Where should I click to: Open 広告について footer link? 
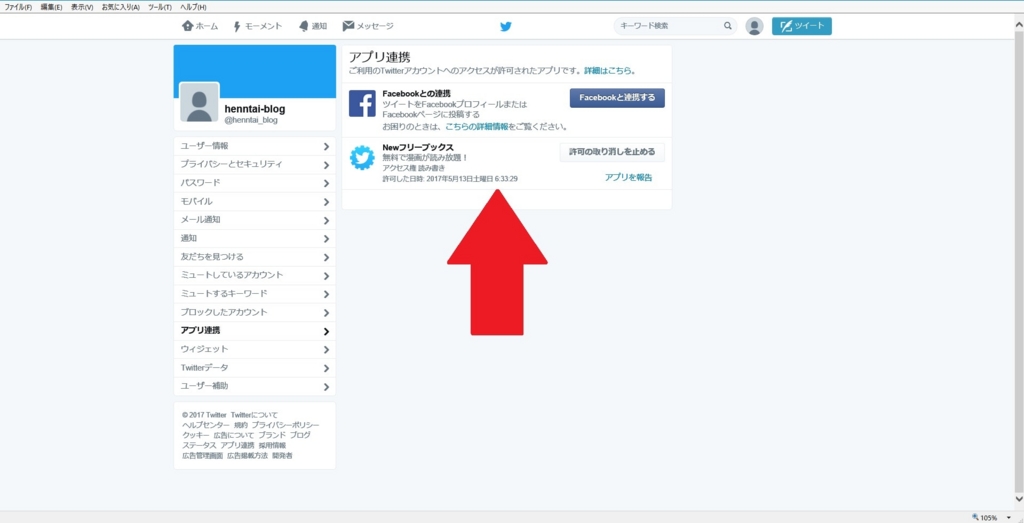click(233, 435)
